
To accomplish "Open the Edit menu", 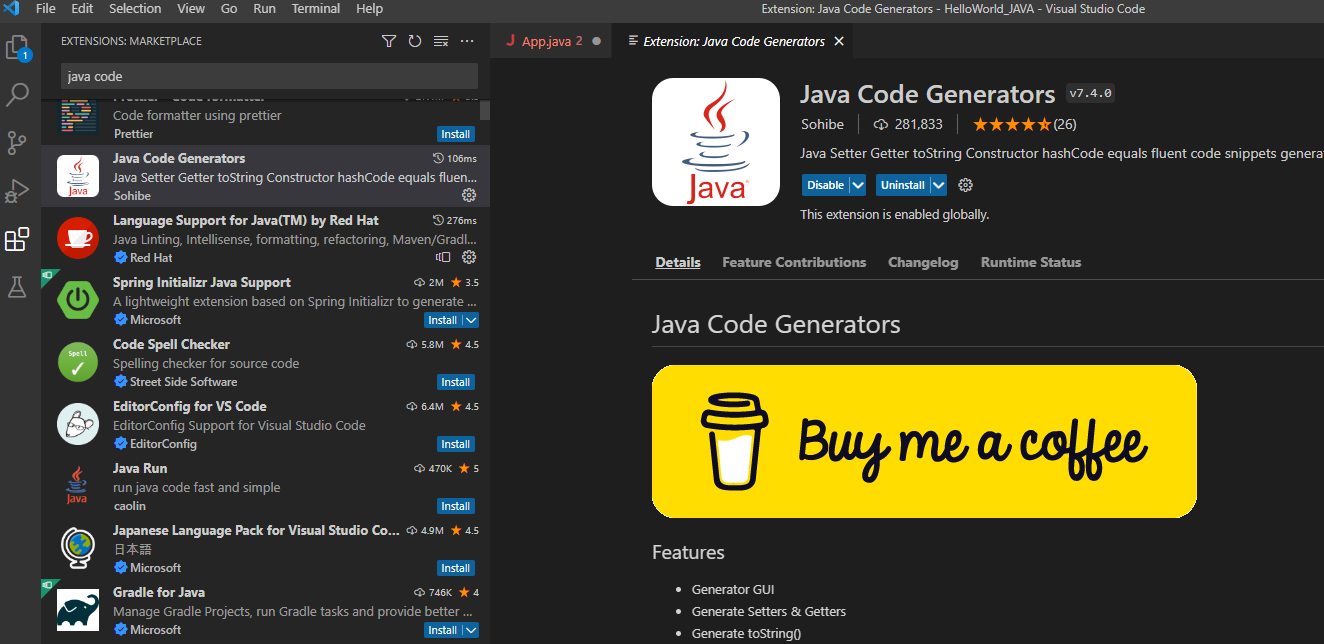I will (x=82, y=9).
